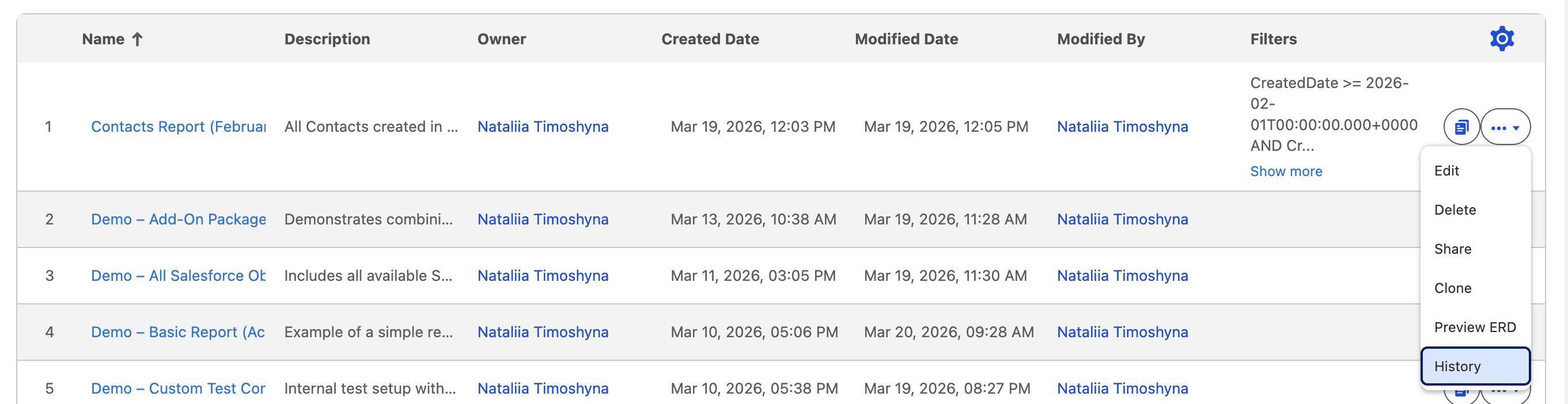Open Preview ERD menu option

[x=1474, y=327]
